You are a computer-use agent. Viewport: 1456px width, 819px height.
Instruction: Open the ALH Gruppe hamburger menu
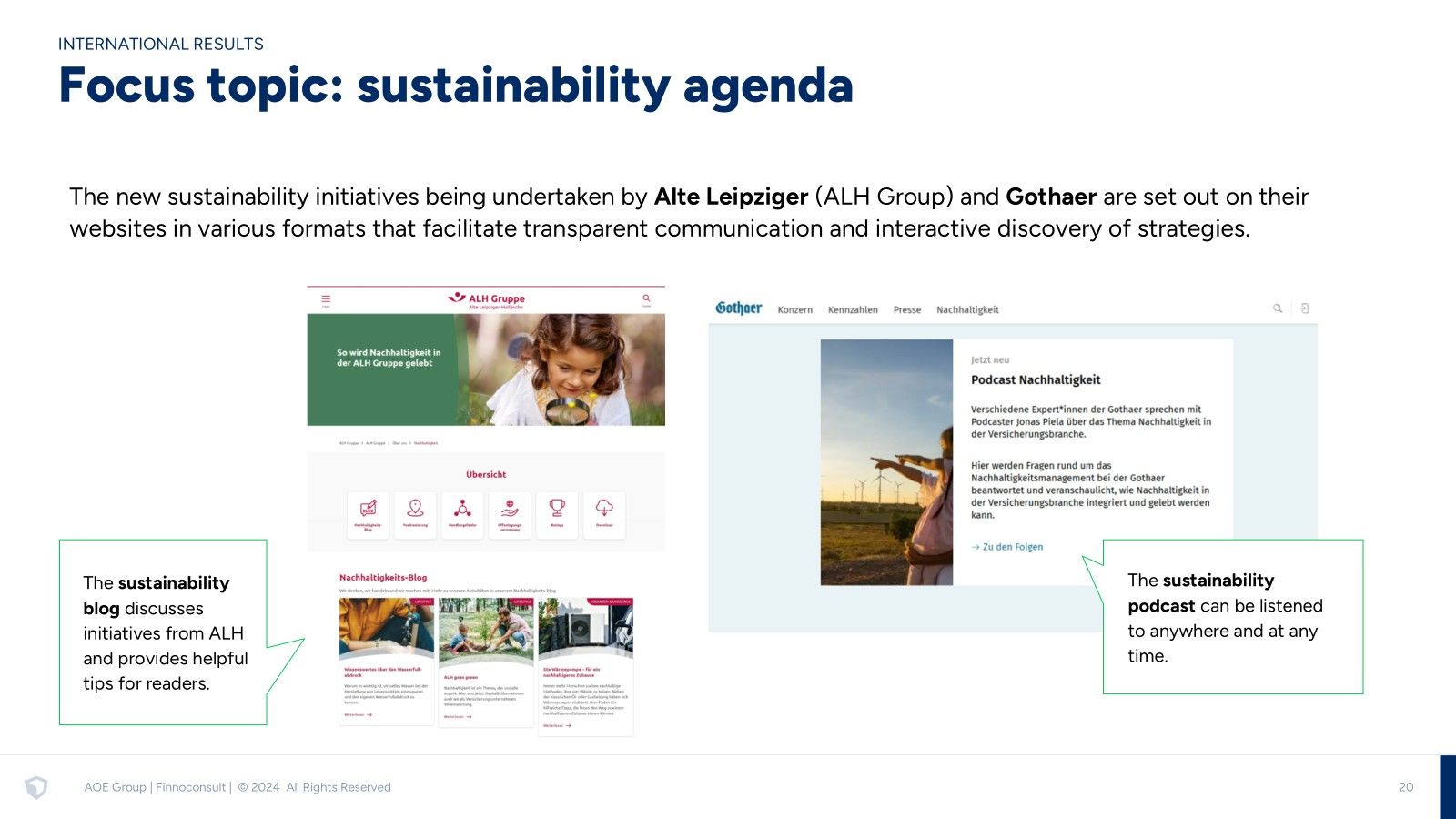(326, 299)
